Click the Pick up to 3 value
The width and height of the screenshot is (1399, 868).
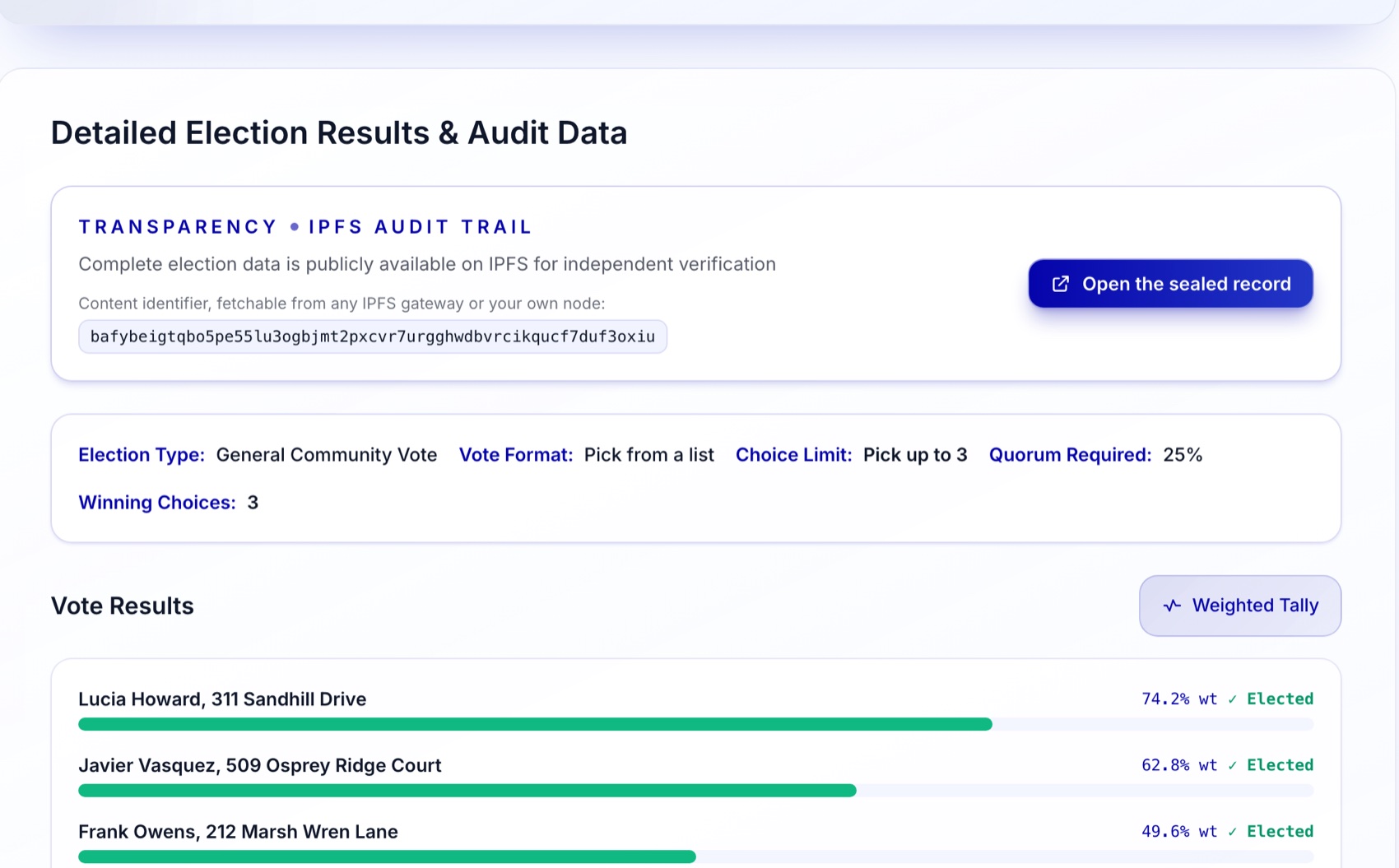click(915, 455)
